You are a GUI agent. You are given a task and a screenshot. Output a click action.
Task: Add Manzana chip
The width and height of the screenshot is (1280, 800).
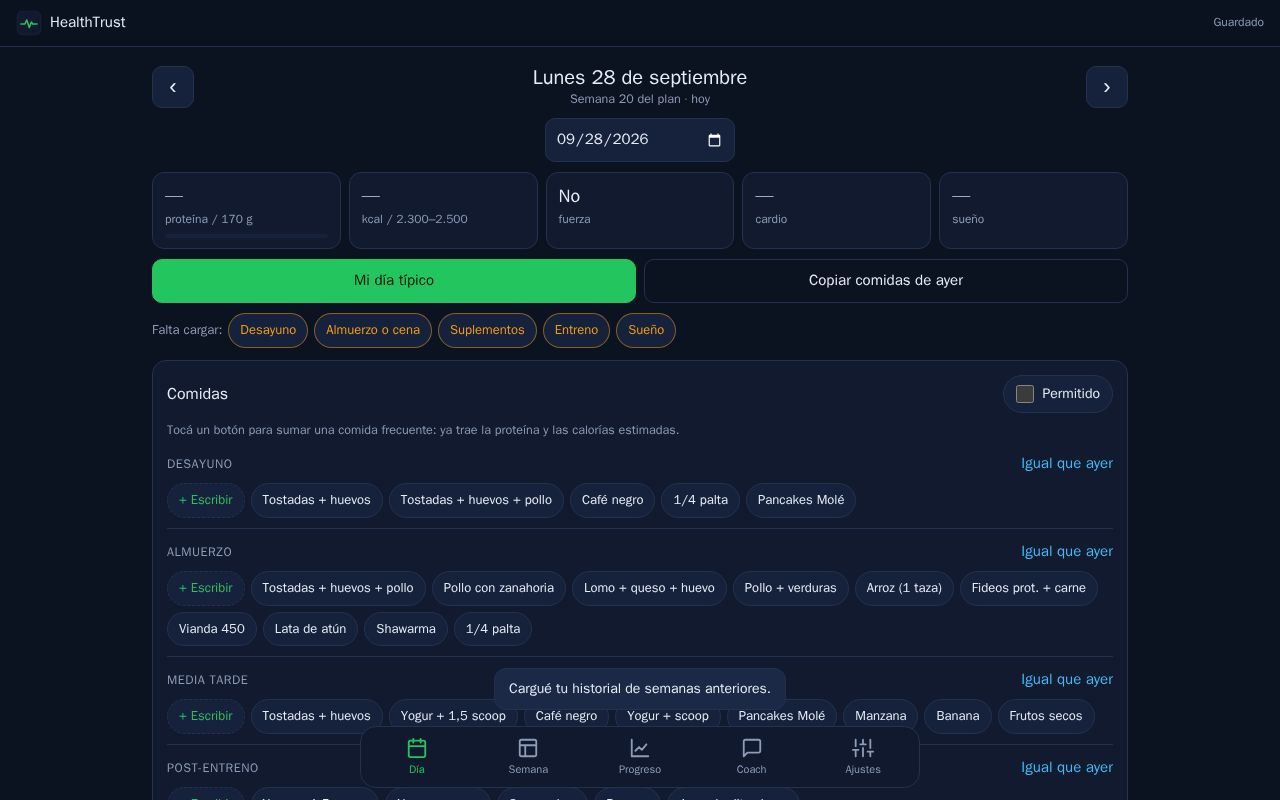pyautogui.click(x=881, y=716)
